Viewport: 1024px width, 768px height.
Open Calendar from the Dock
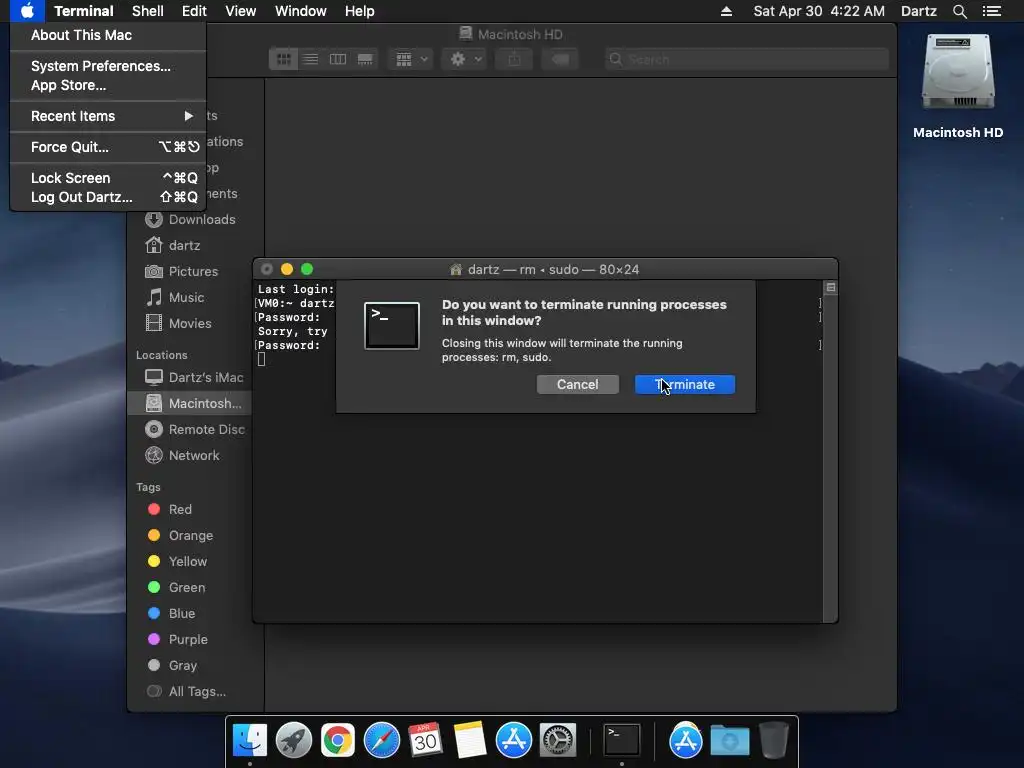(x=425, y=741)
